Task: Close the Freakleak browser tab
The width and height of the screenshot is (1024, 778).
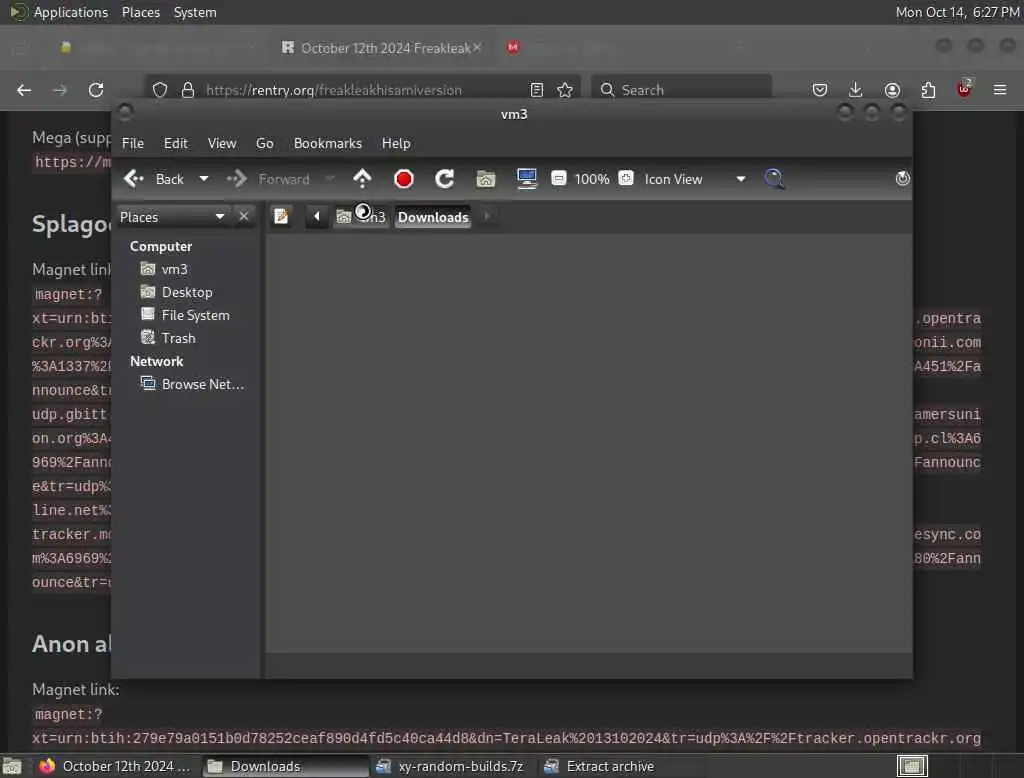Action: 477,48
